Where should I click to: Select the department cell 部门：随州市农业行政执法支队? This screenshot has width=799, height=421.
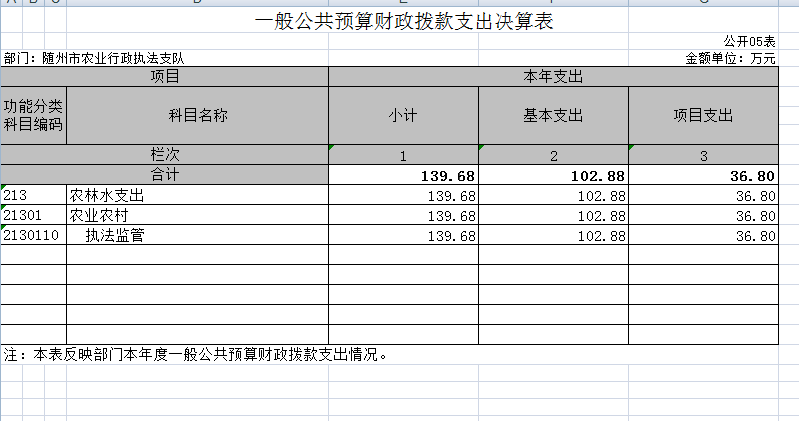click(94, 59)
